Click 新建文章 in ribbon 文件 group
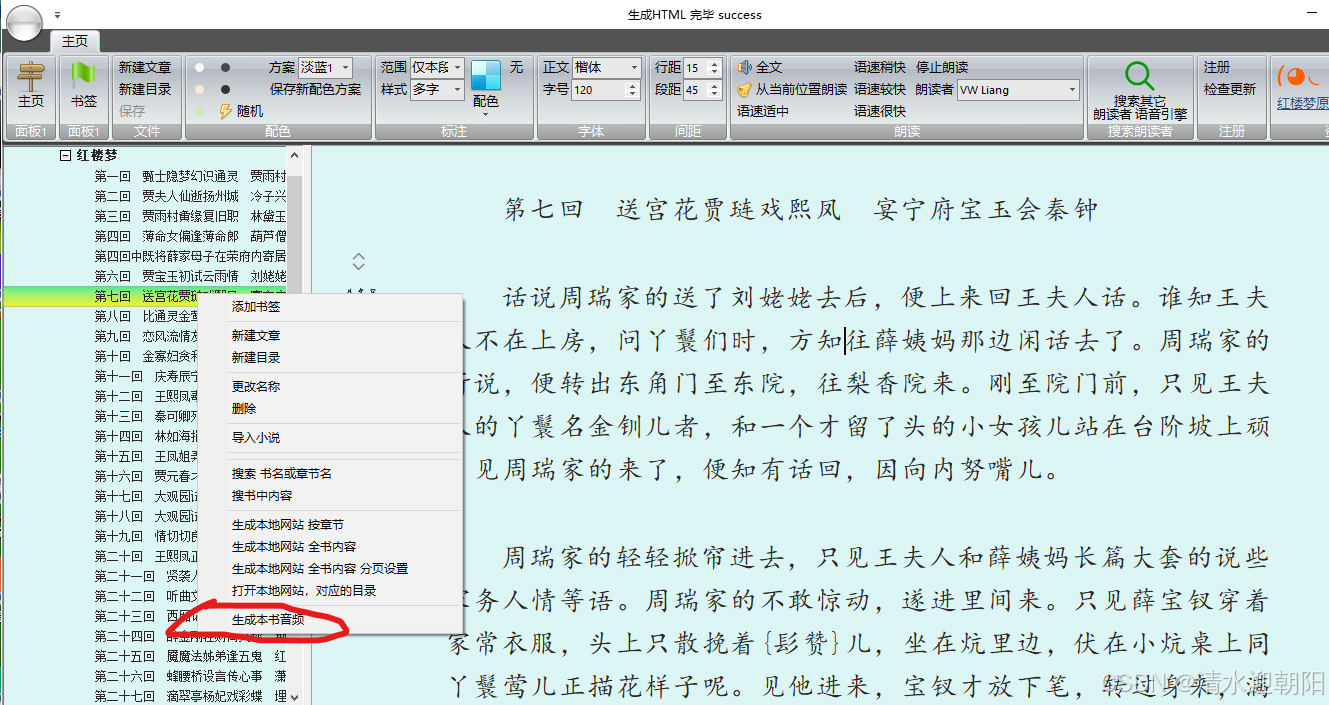 pyautogui.click(x=145, y=67)
